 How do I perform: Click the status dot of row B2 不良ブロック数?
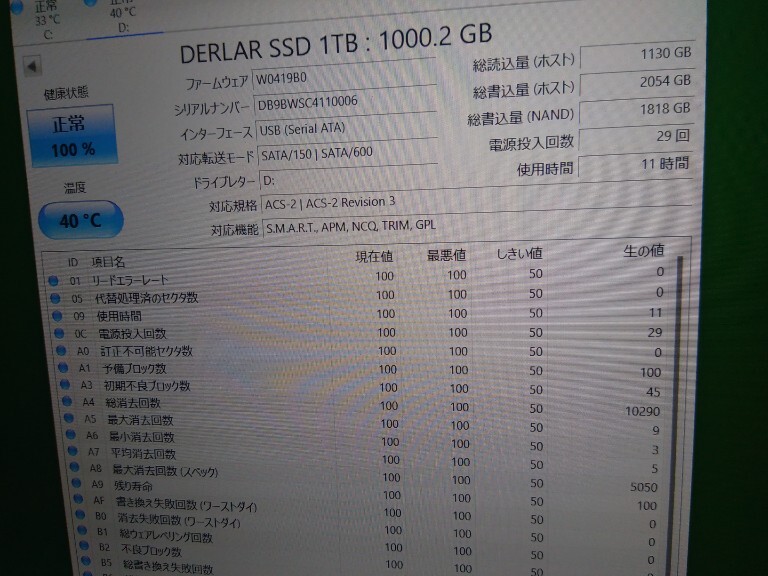84,546
